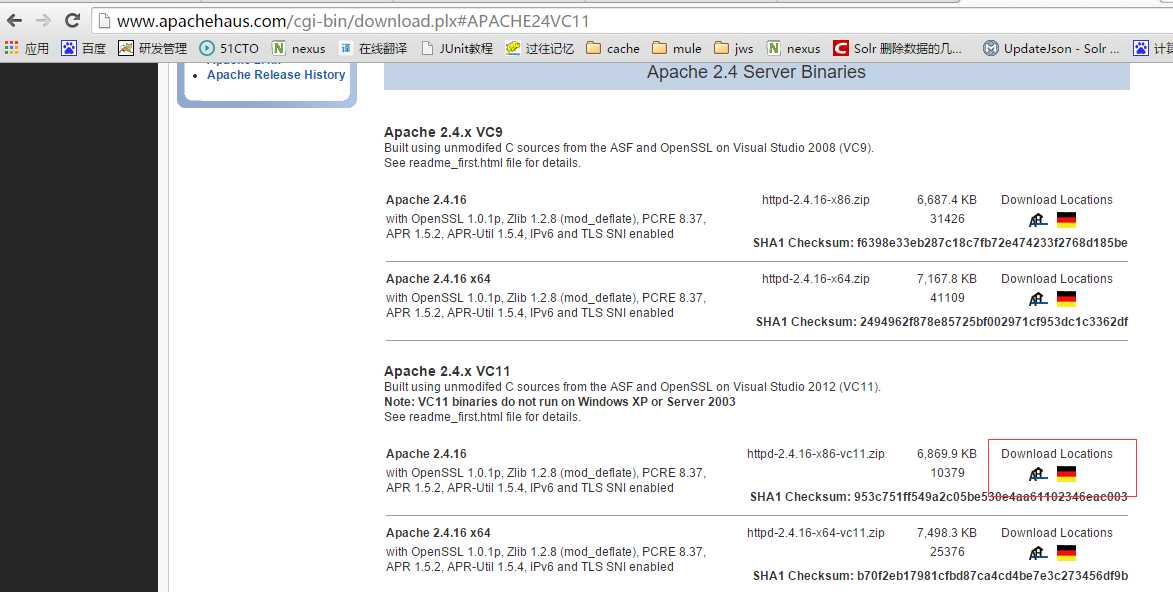This screenshot has height=592, width=1173.
Task: Click the httpd-2.4.16-x86-vc11.zip file name
Action: [815, 454]
